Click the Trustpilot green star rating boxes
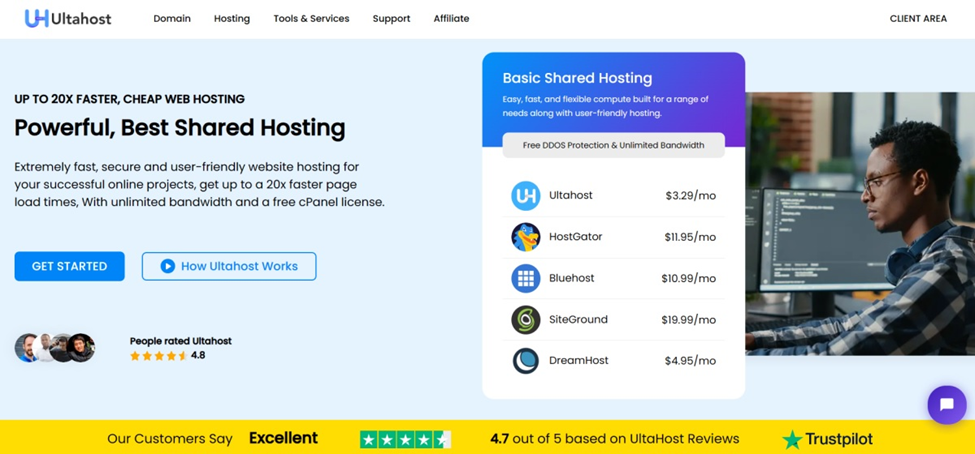Screen dimensions: 975x454 (x=405, y=438)
